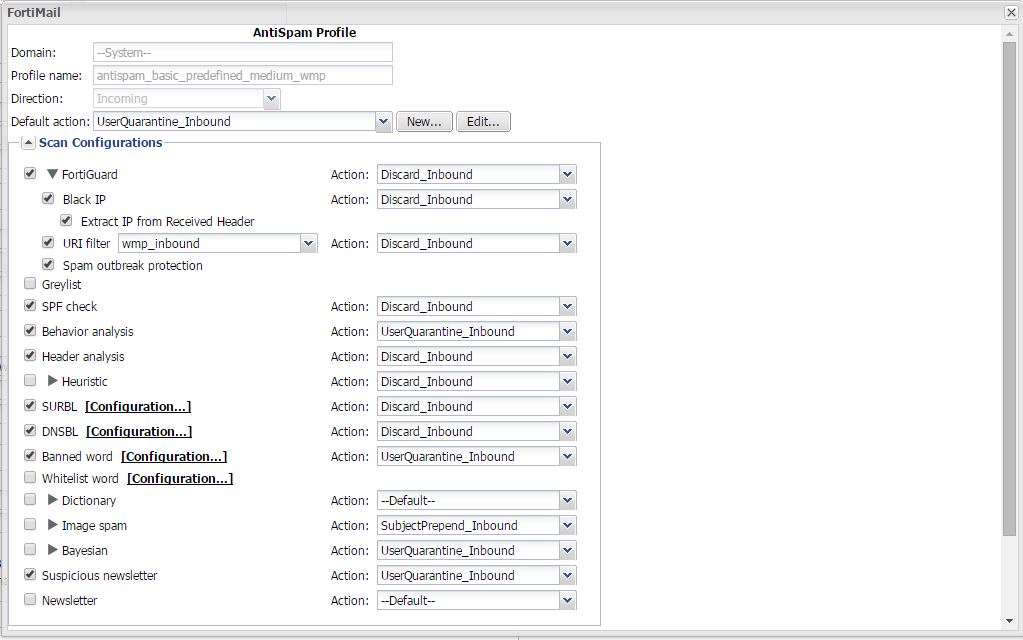Image resolution: width=1023 pixels, height=640 pixels.
Task: Enable the Greylist checkbox
Action: [30, 283]
